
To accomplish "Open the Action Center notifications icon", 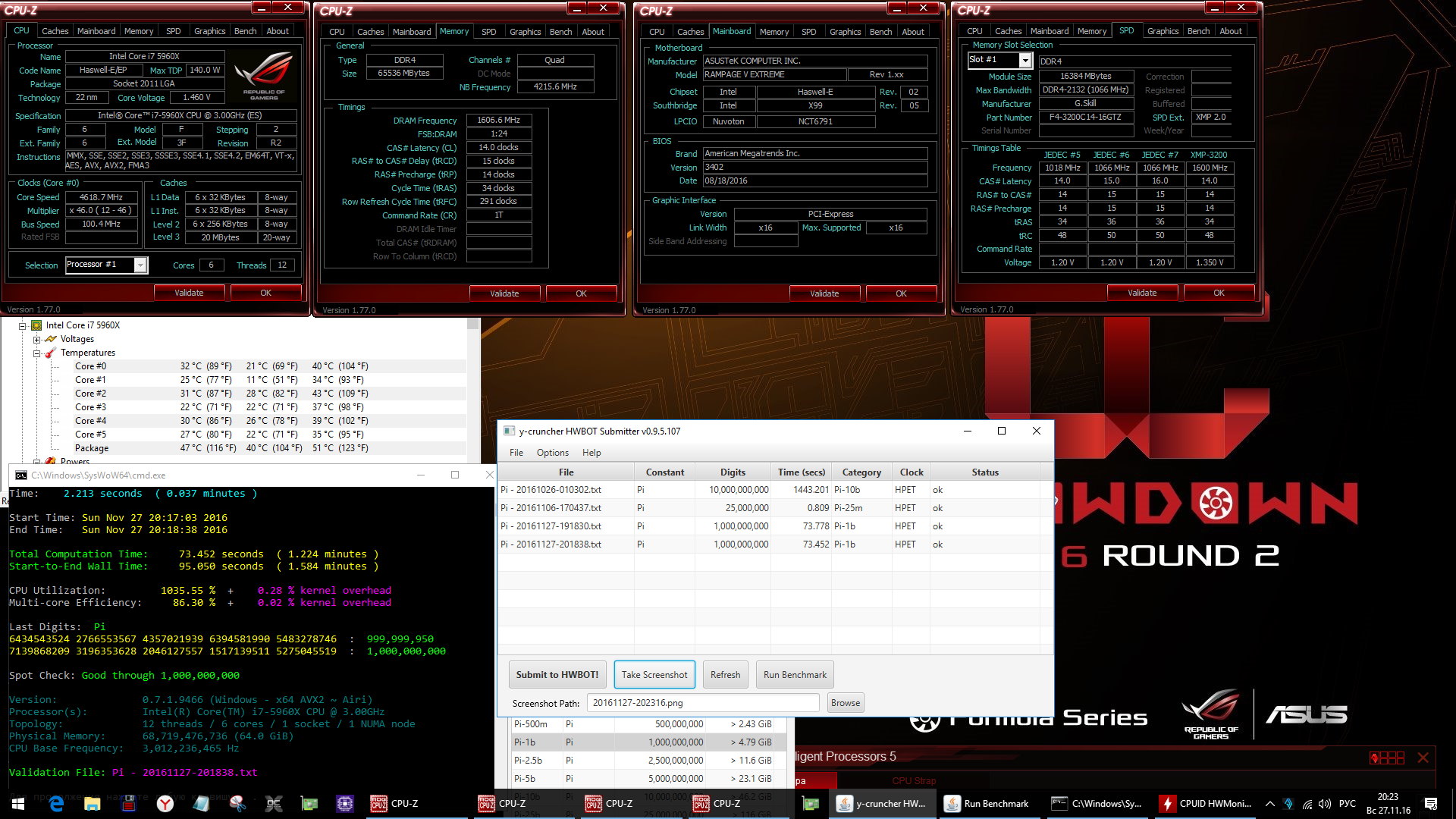I will coord(1431,804).
